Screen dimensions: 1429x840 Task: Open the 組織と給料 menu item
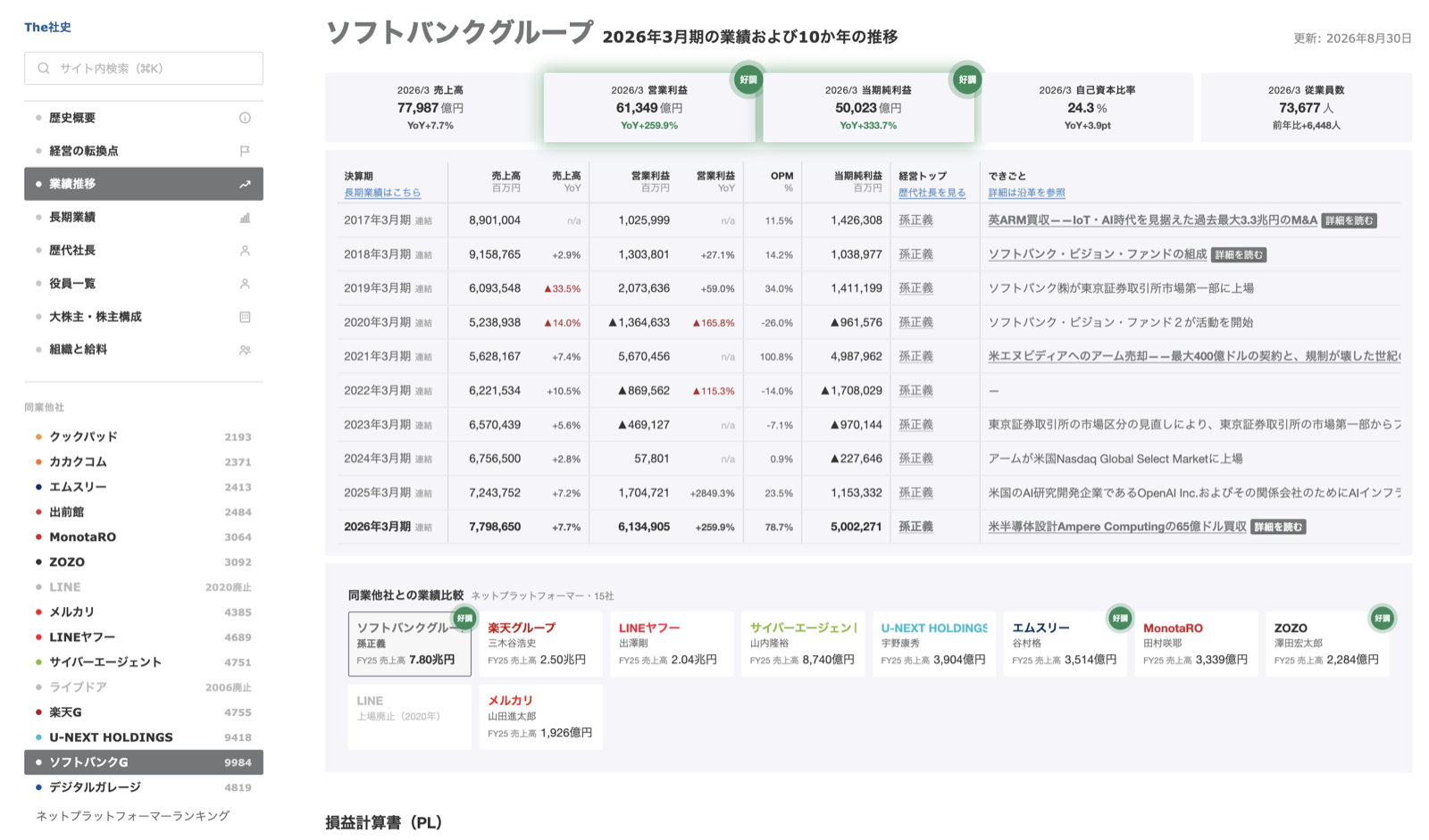pyautogui.click(x=144, y=350)
